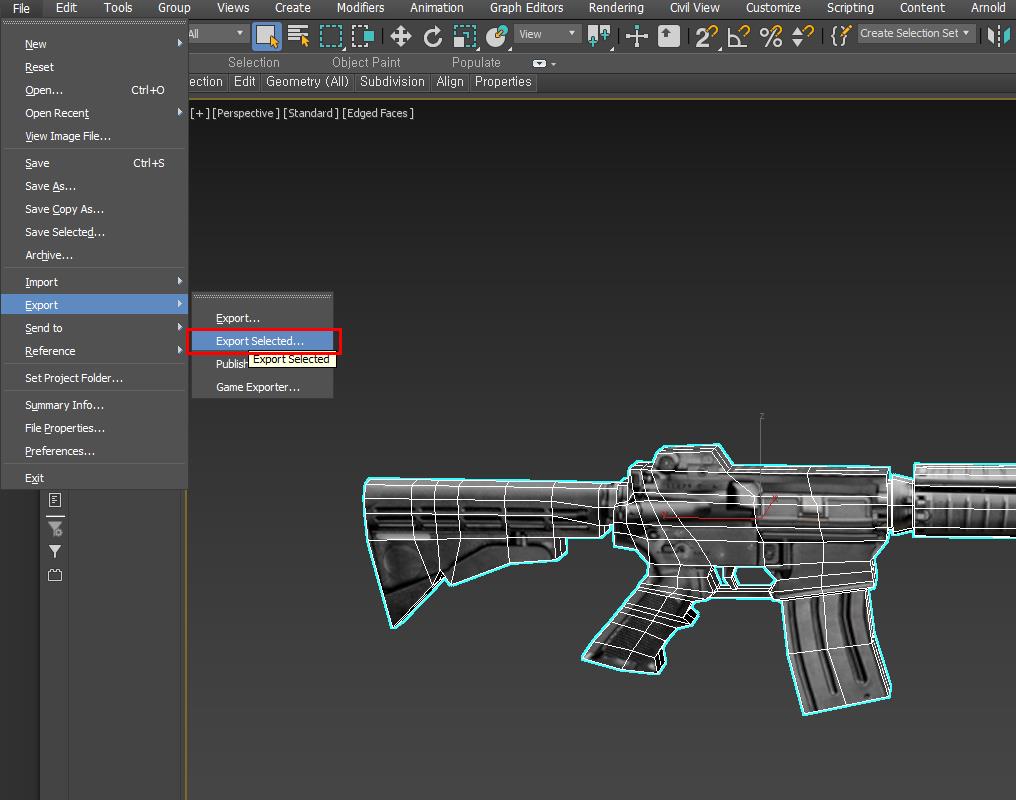This screenshot has height=800, width=1016.
Task: Expand the Create Selection Set dropdown
Action: tap(915, 33)
